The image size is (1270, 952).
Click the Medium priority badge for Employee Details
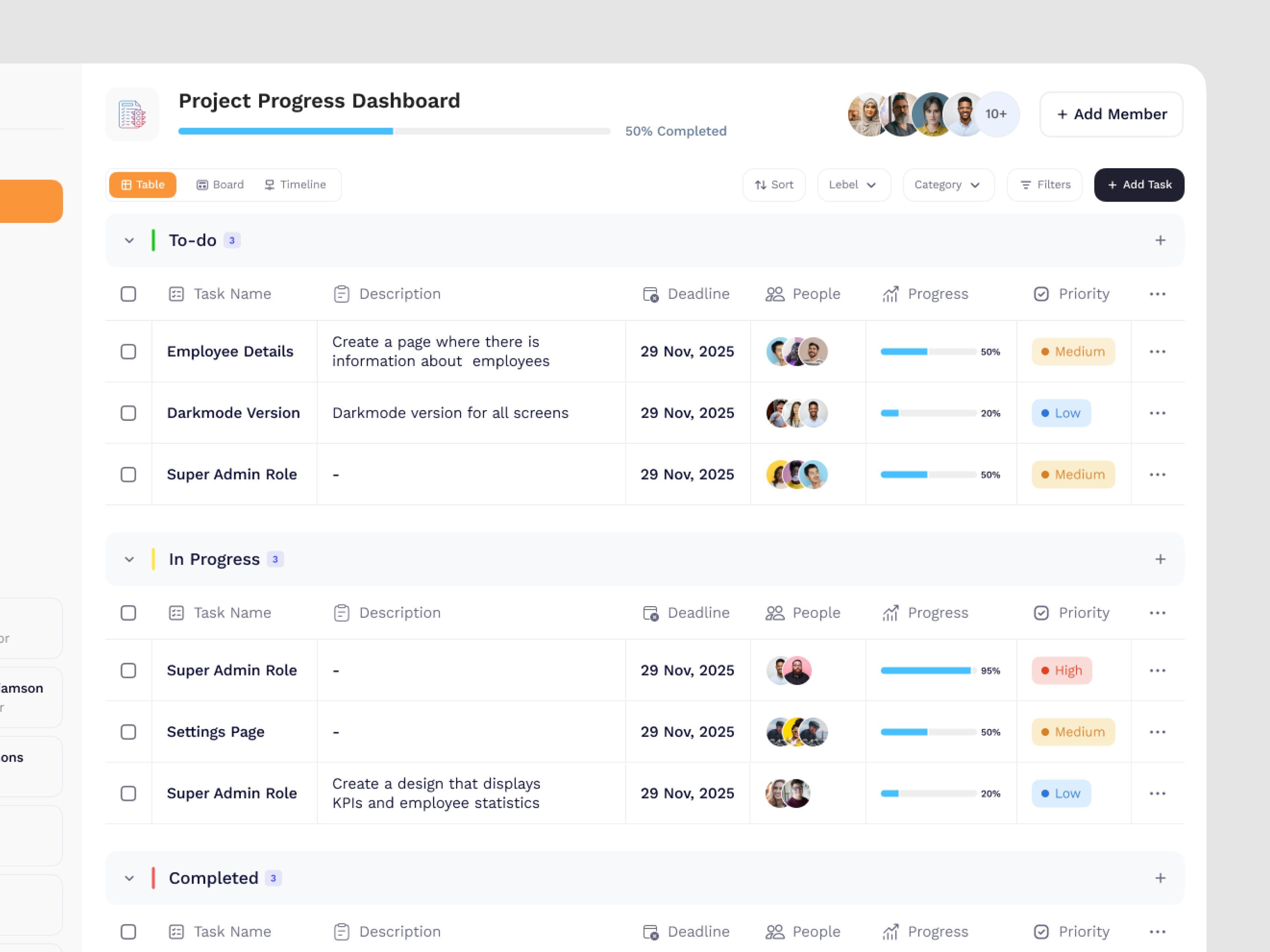pyautogui.click(x=1073, y=352)
